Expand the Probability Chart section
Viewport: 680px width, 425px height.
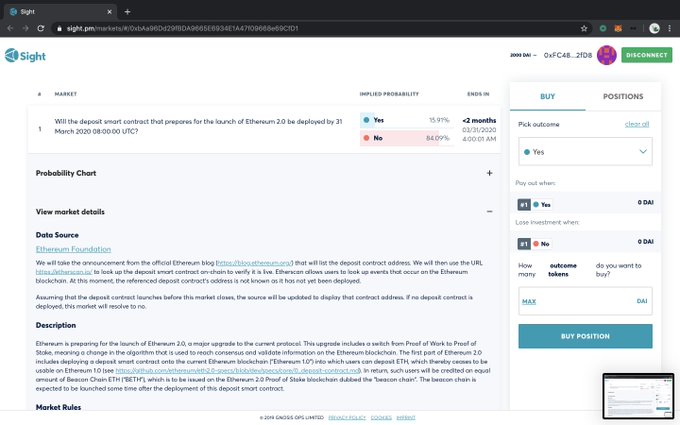click(489, 173)
